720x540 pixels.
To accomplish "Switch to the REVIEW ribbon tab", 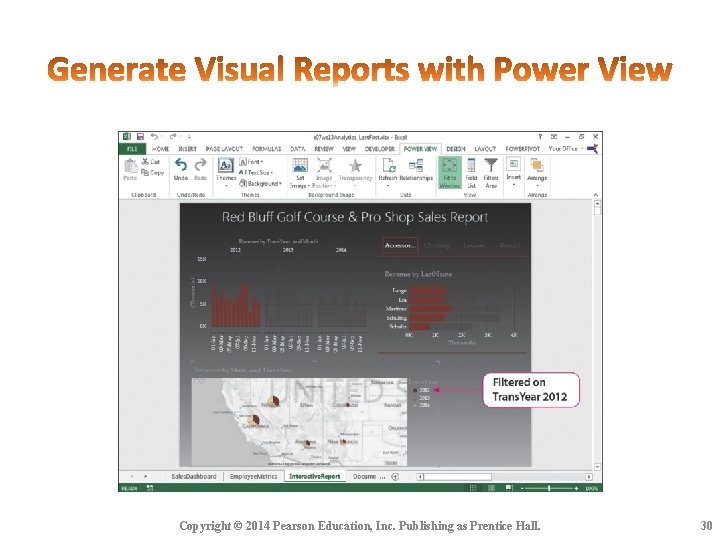I will coord(324,149).
